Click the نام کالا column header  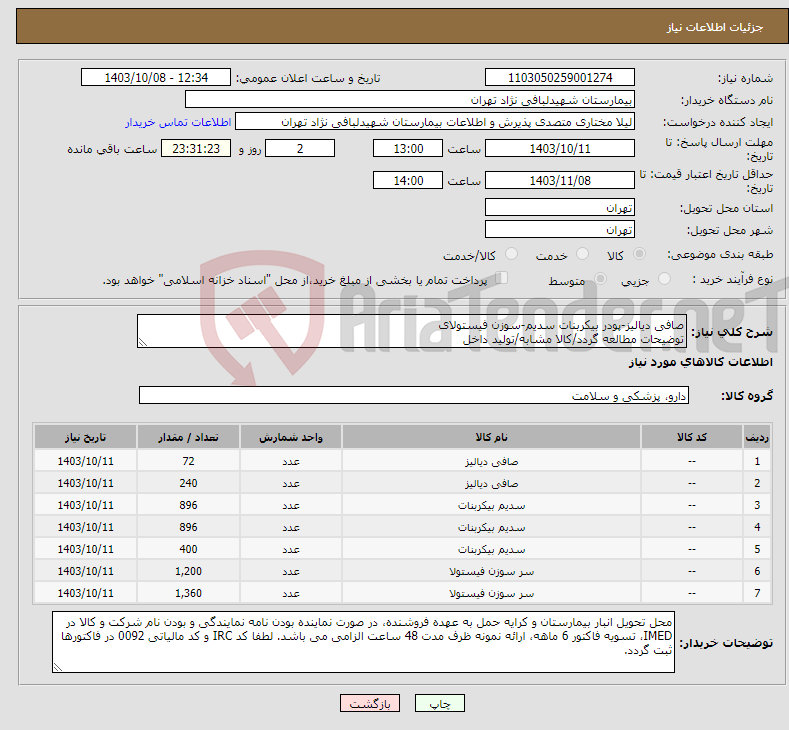tap(491, 437)
